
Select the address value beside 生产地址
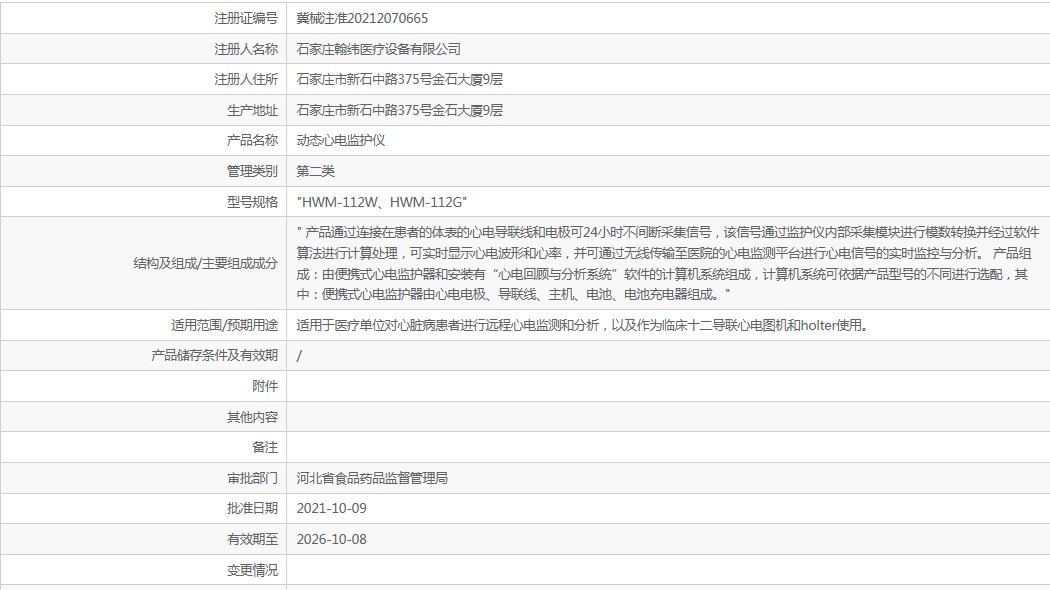click(399, 110)
